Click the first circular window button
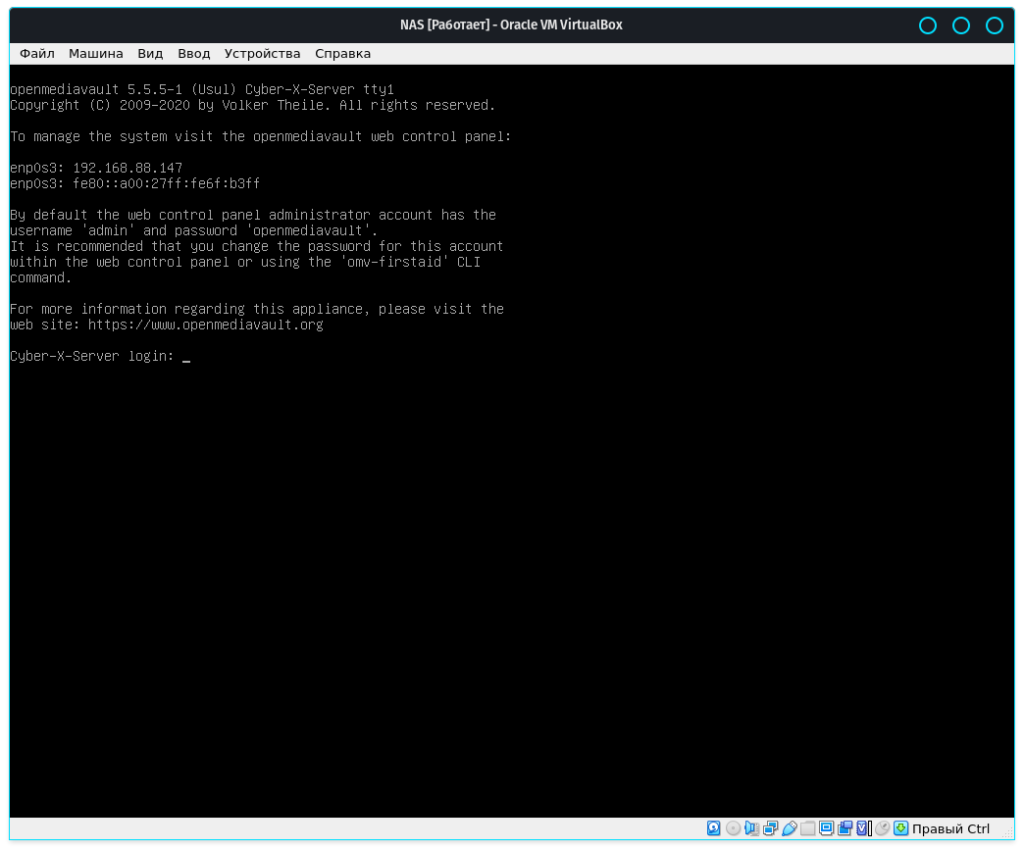The height and width of the screenshot is (850, 1024). click(x=927, y=25)
